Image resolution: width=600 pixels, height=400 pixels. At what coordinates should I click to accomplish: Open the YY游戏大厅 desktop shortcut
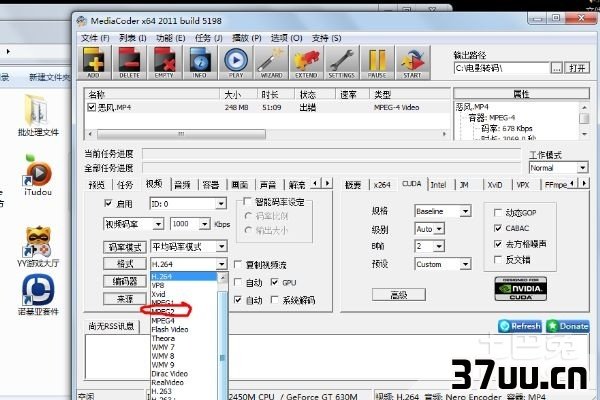(x=38, y=246)
